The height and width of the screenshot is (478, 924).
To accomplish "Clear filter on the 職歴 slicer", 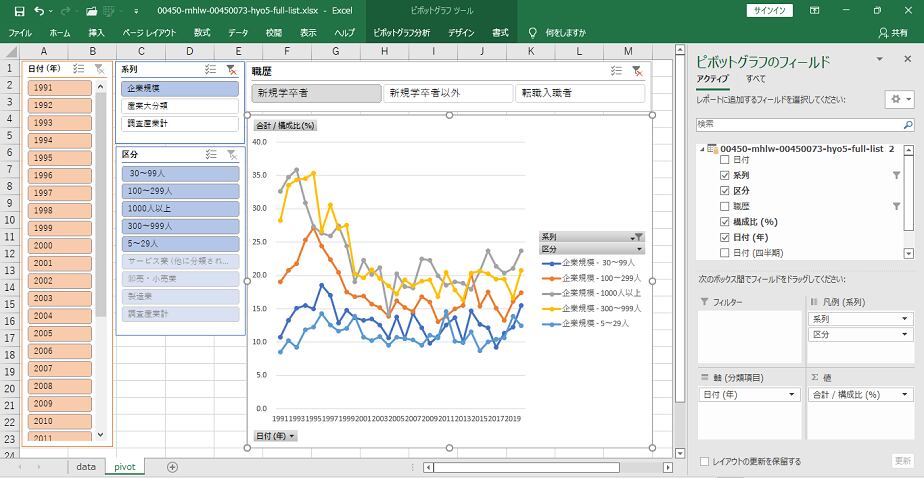I will pyautogui.click(x=636, y=71).
